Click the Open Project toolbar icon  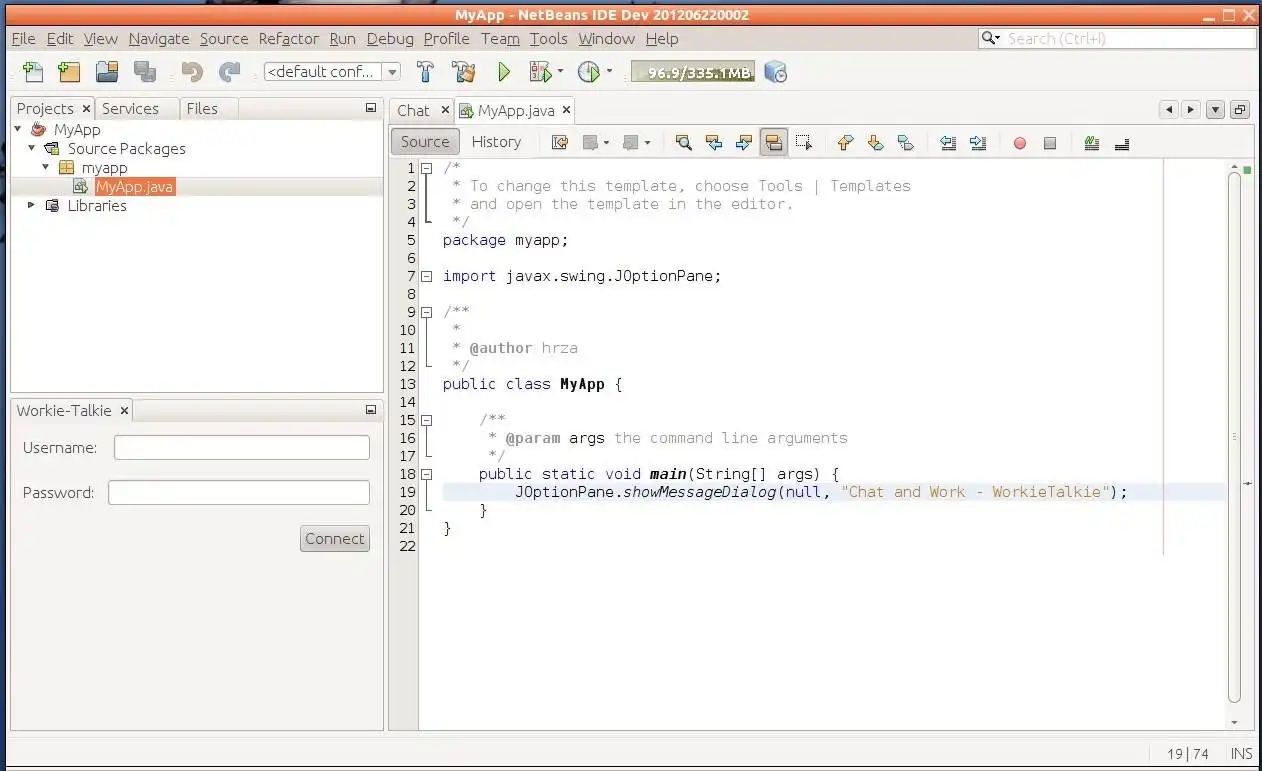tap(107, 72)
